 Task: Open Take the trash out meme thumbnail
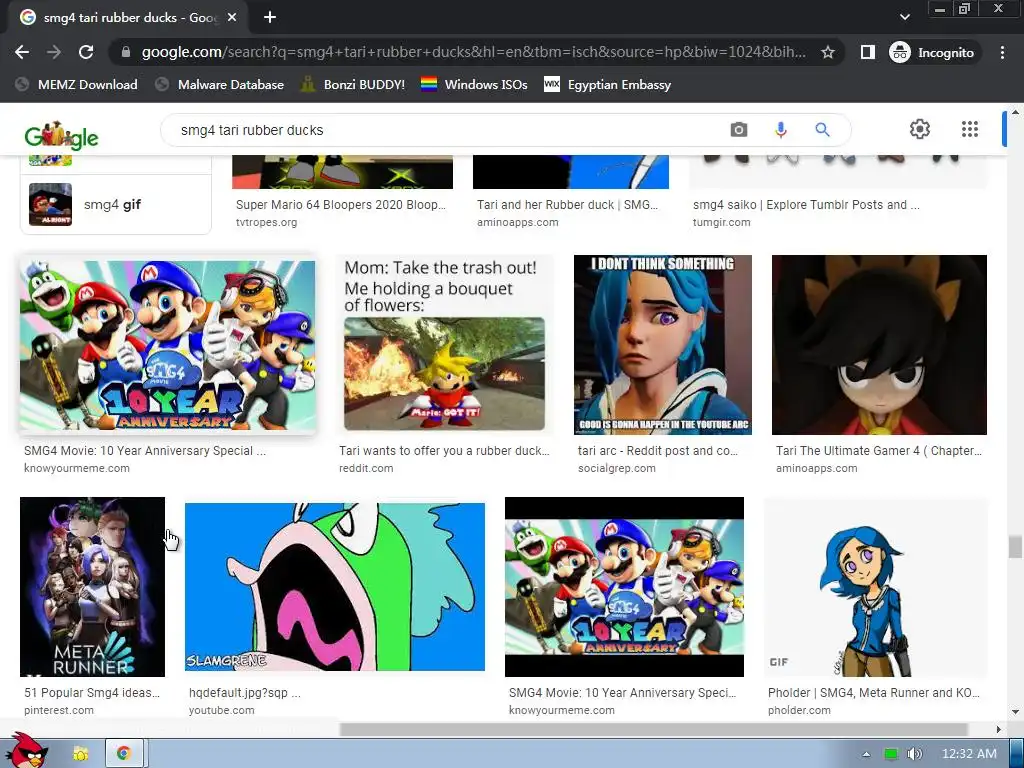click(x=444, y=345)
